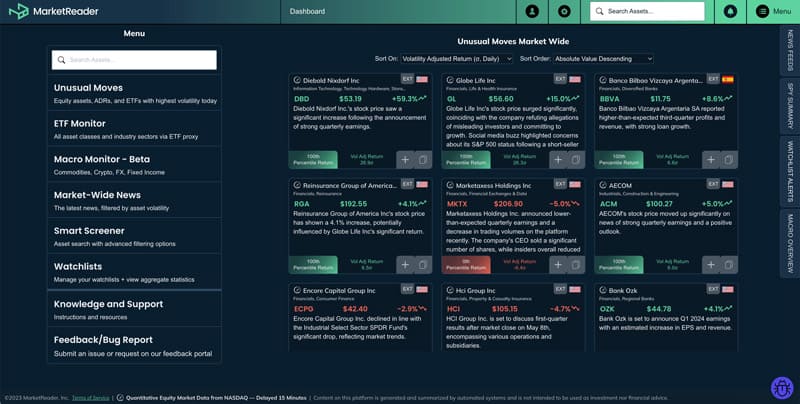Focus the header Search Assets field

pos(647,11)
